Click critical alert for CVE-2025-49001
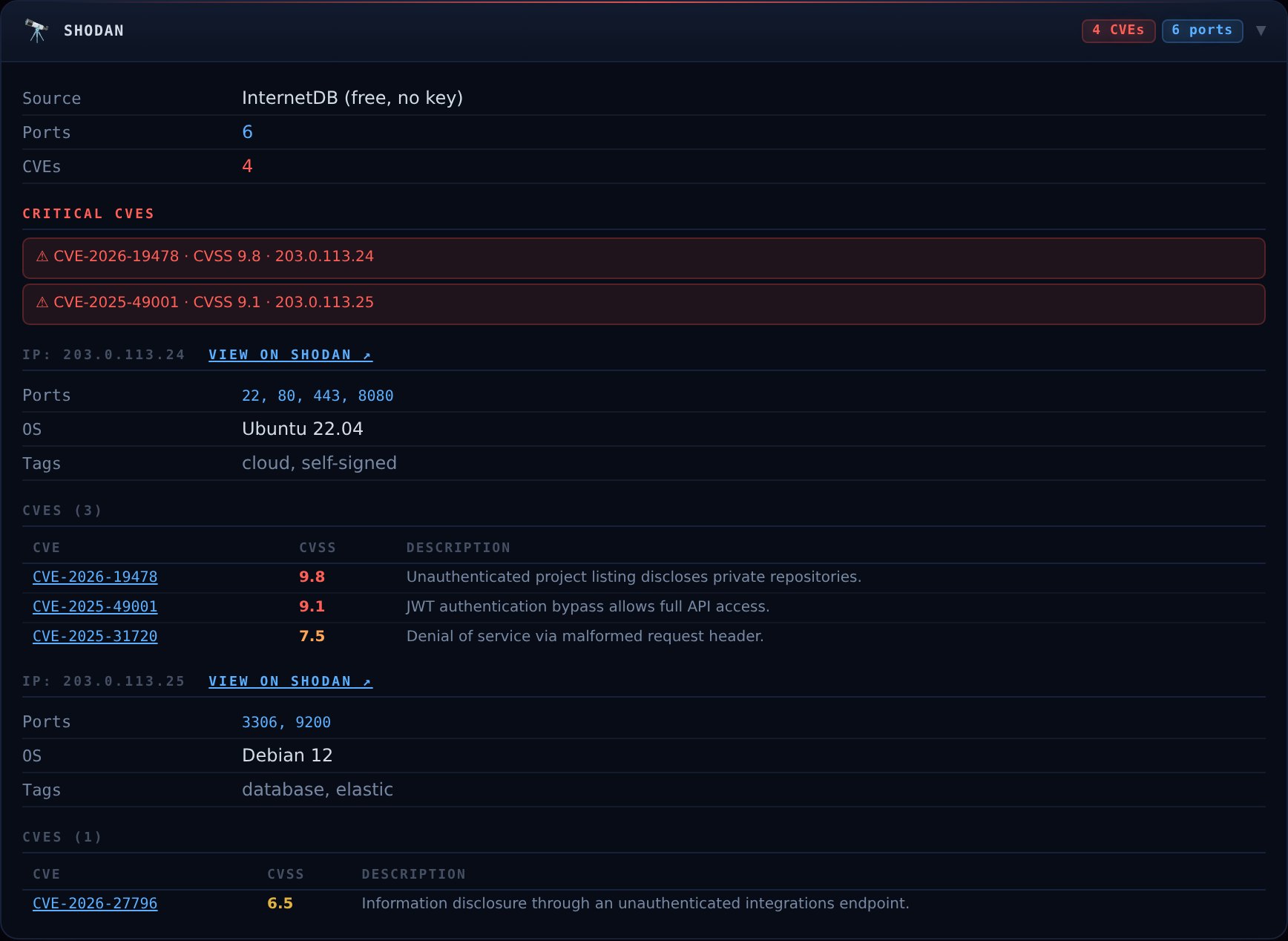 [643, 304]
